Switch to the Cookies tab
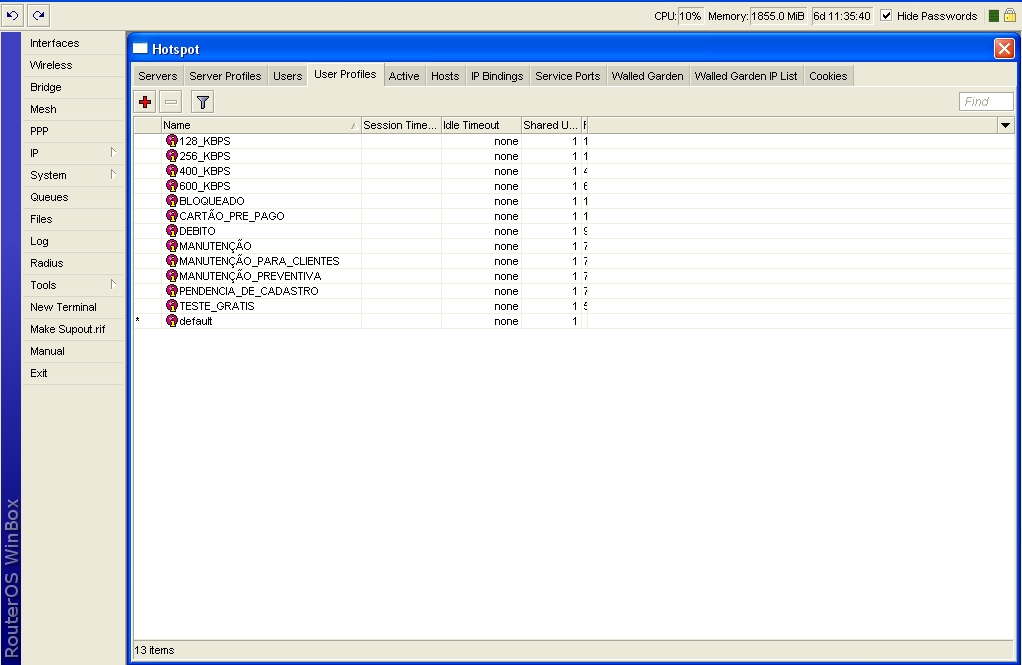Viewport: 1022px width, 665px height. point(828,76)
